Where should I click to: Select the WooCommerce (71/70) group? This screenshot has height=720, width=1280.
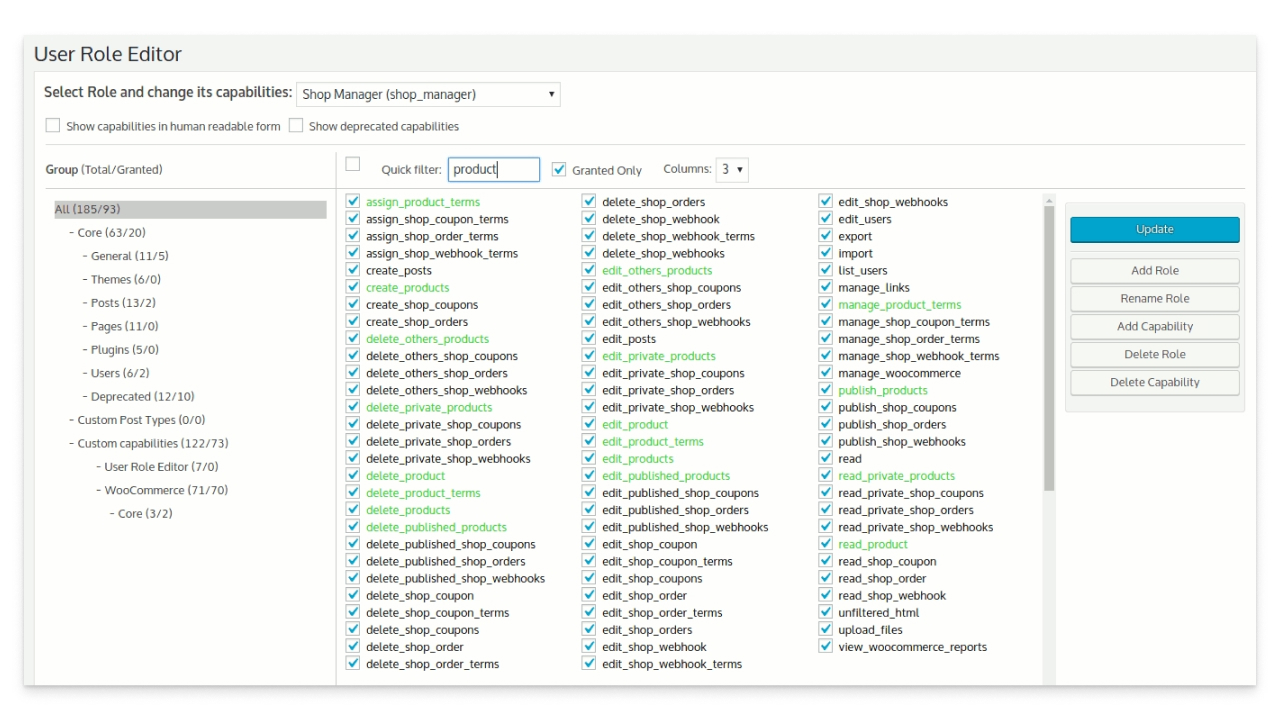[166, 490]
